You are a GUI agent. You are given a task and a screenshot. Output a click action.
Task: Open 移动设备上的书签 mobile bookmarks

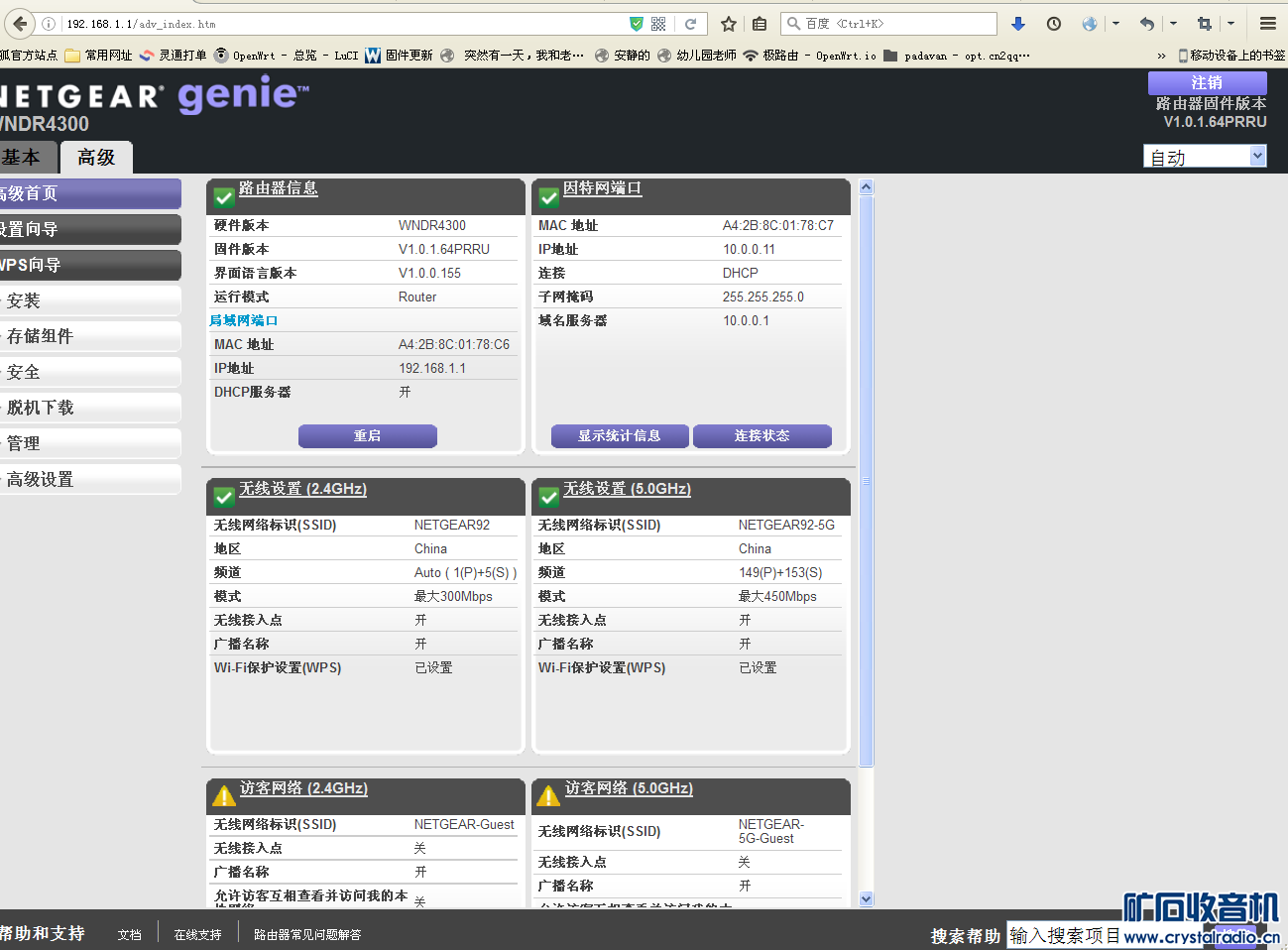(x=1231, y=56)
